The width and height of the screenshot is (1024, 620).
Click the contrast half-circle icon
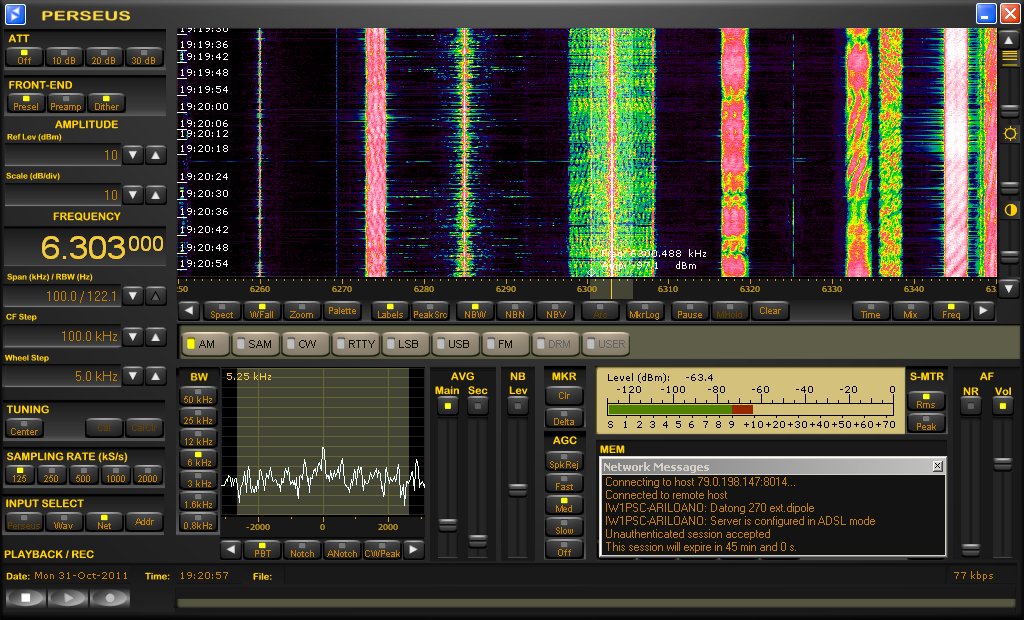tap(1010, 210)
